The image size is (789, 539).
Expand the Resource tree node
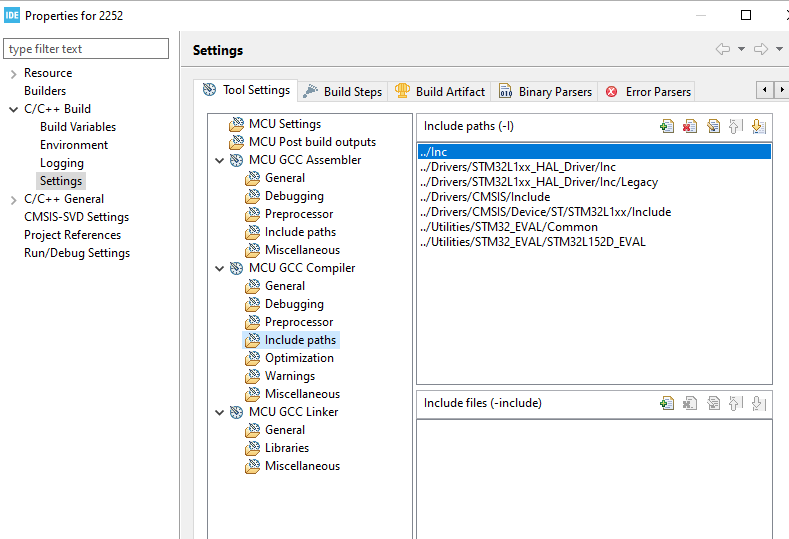tap(14, 74)
